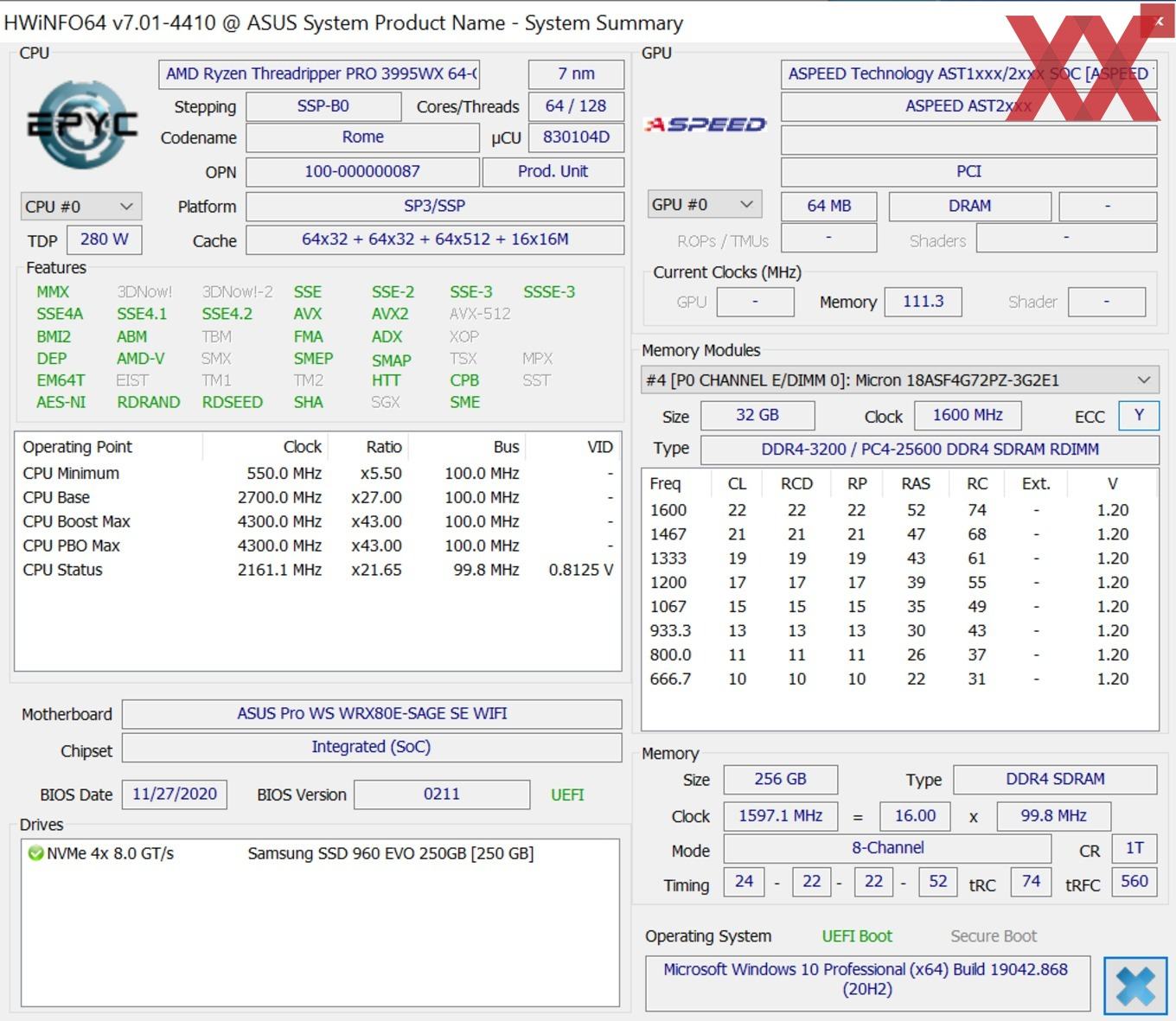Click the DDR4 SDRAM memory type field
Viewport: 1176px width, 1021px height.
pyautogui.click(x=1055, y=779)
